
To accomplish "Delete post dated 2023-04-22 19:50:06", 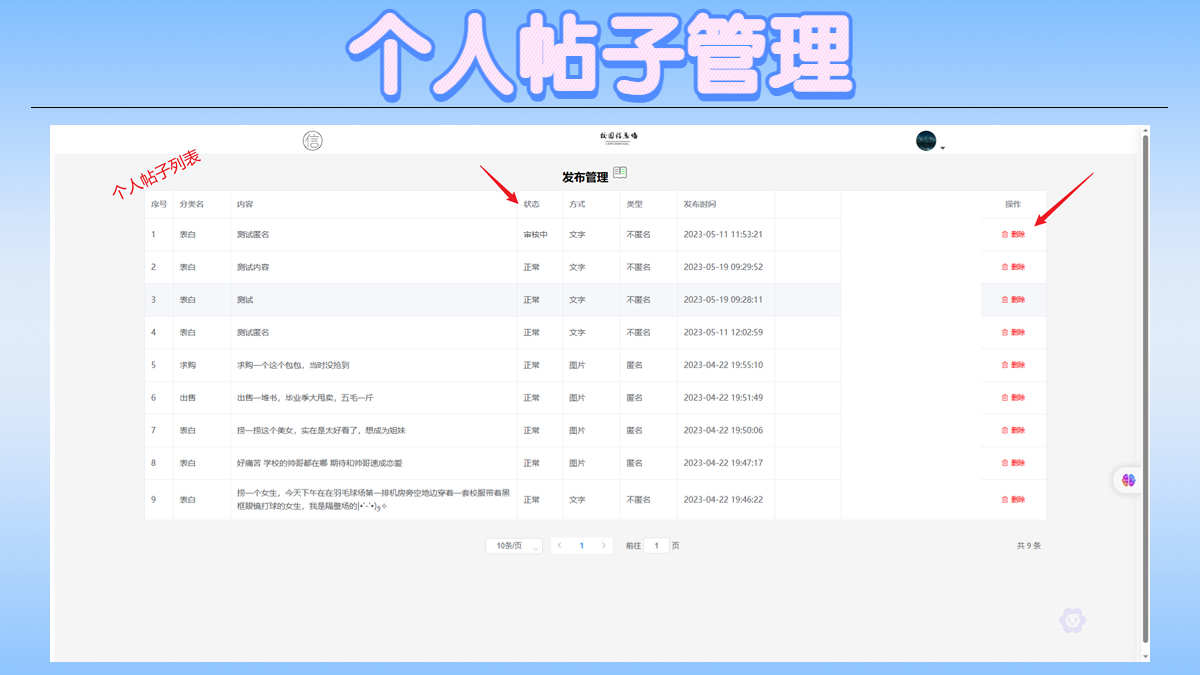I will (x=1013, y=430).
